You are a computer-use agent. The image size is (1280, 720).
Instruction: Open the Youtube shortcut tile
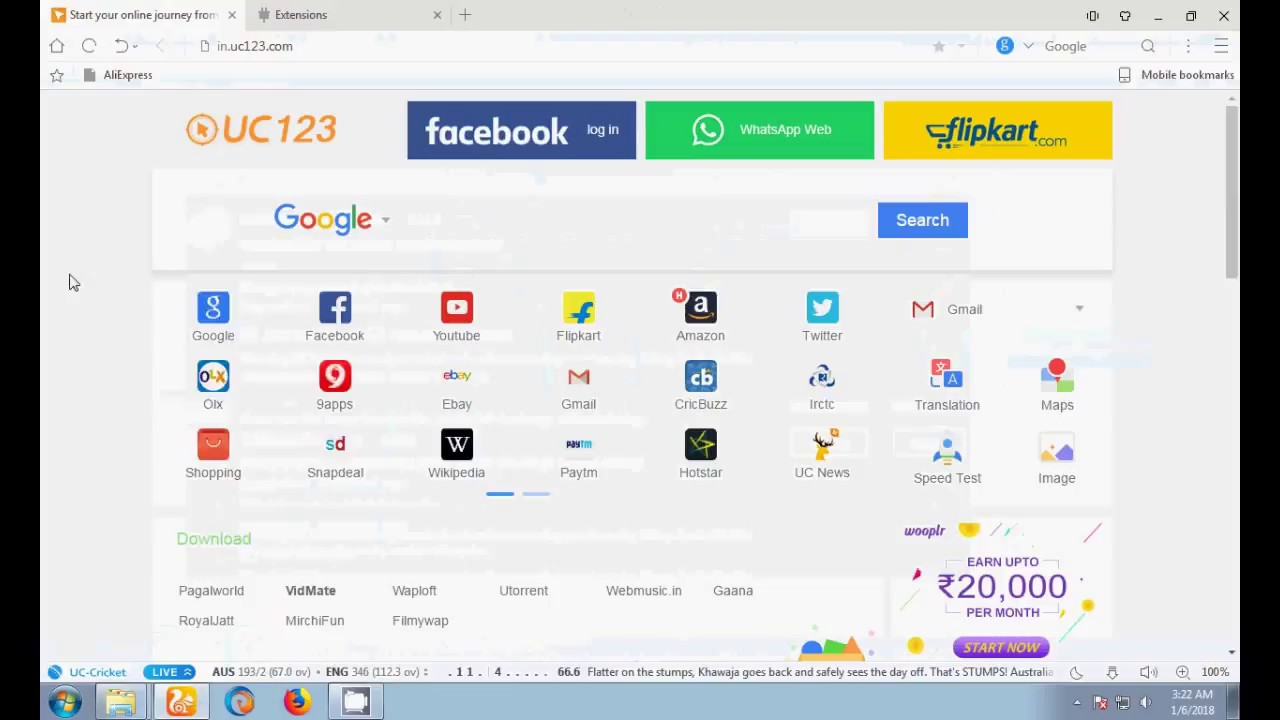[456, 317]
